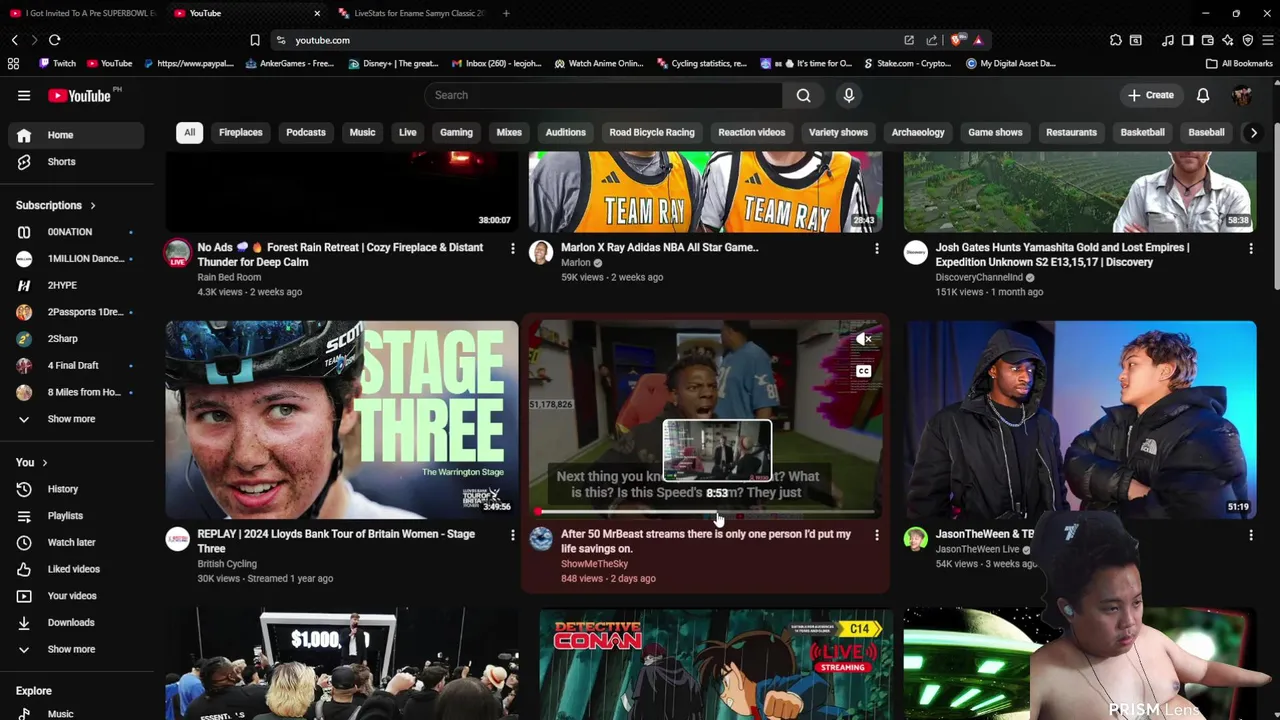Seek within the video preview progress bar
The height and width of the screenshot is (720, 1280).
(705, 512)
